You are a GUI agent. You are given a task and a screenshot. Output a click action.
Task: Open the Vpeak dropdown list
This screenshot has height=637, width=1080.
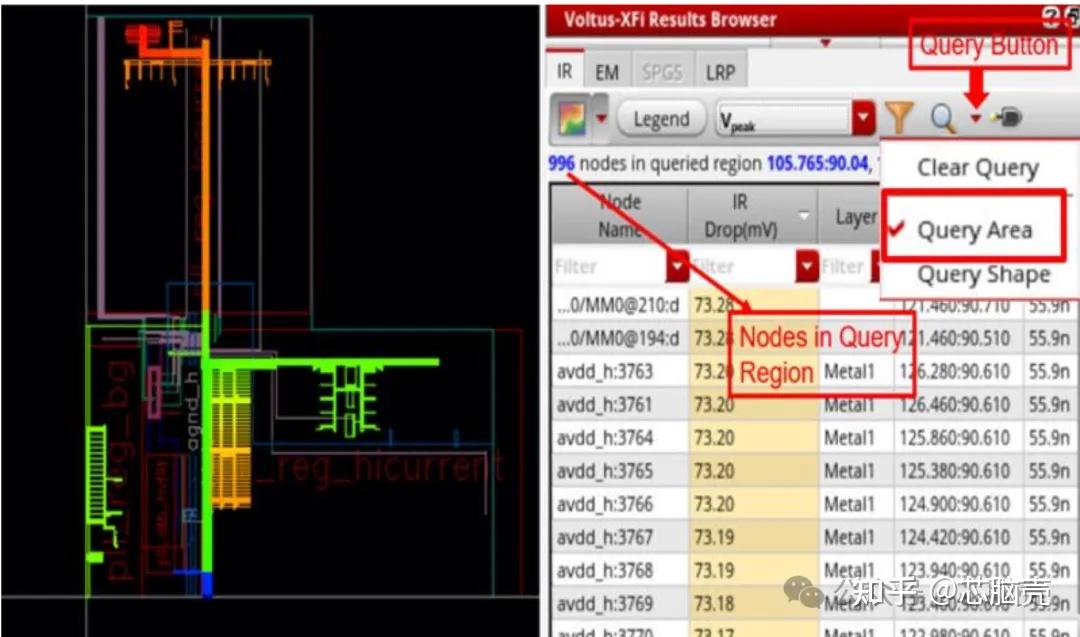(x=863, y=117)
